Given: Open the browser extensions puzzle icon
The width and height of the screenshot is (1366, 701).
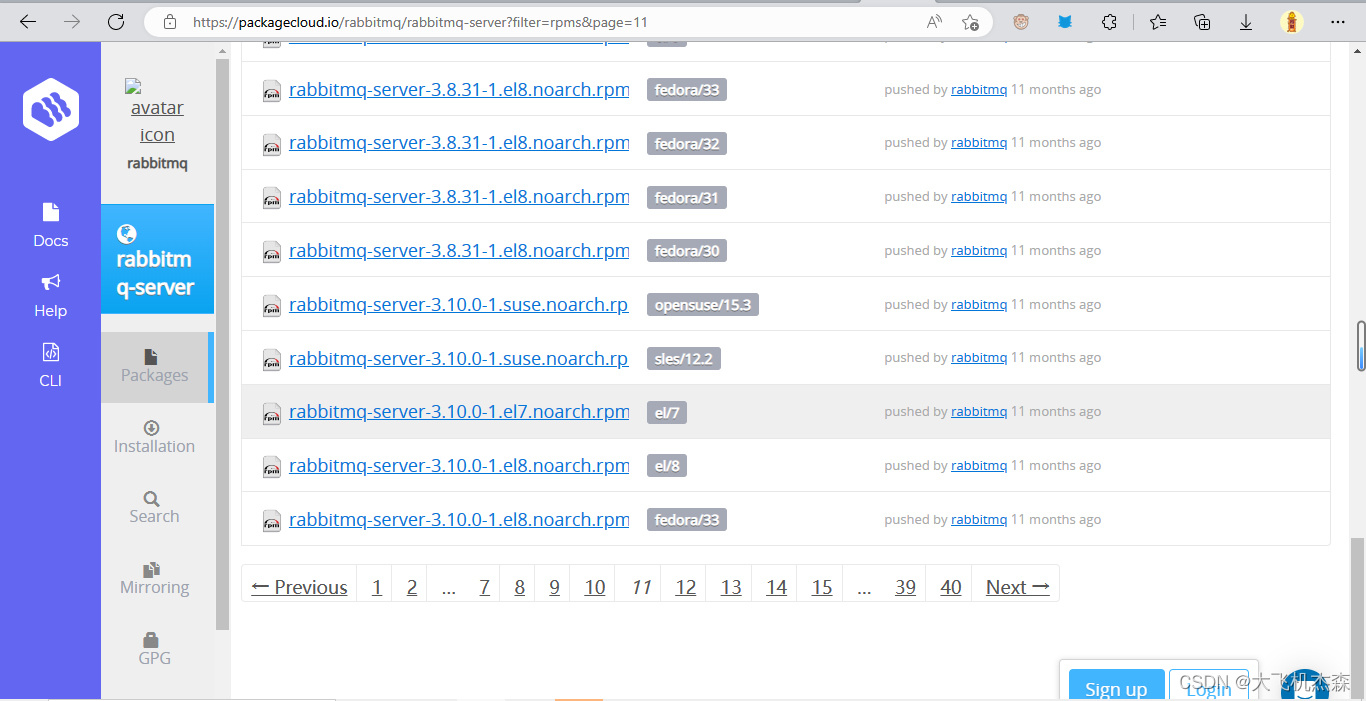Looking at the screenshot, I should pos(1109,22).
